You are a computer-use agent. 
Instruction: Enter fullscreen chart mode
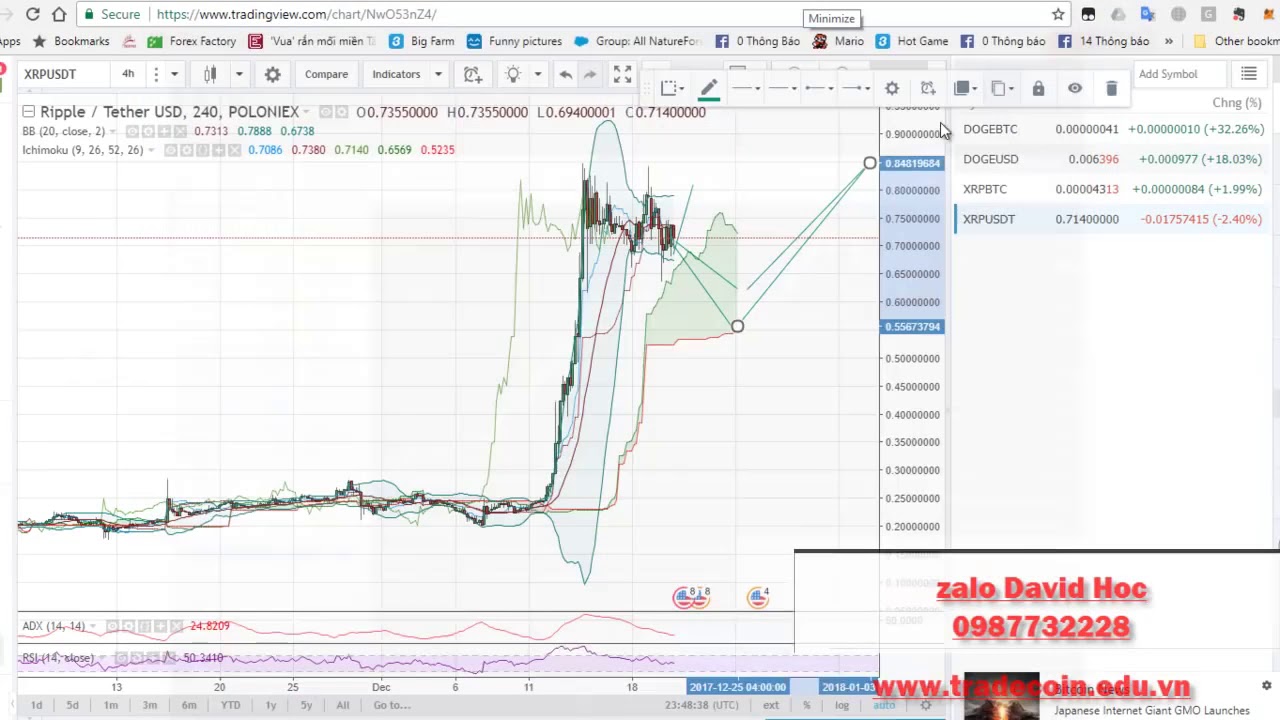[x=622, y=74]
